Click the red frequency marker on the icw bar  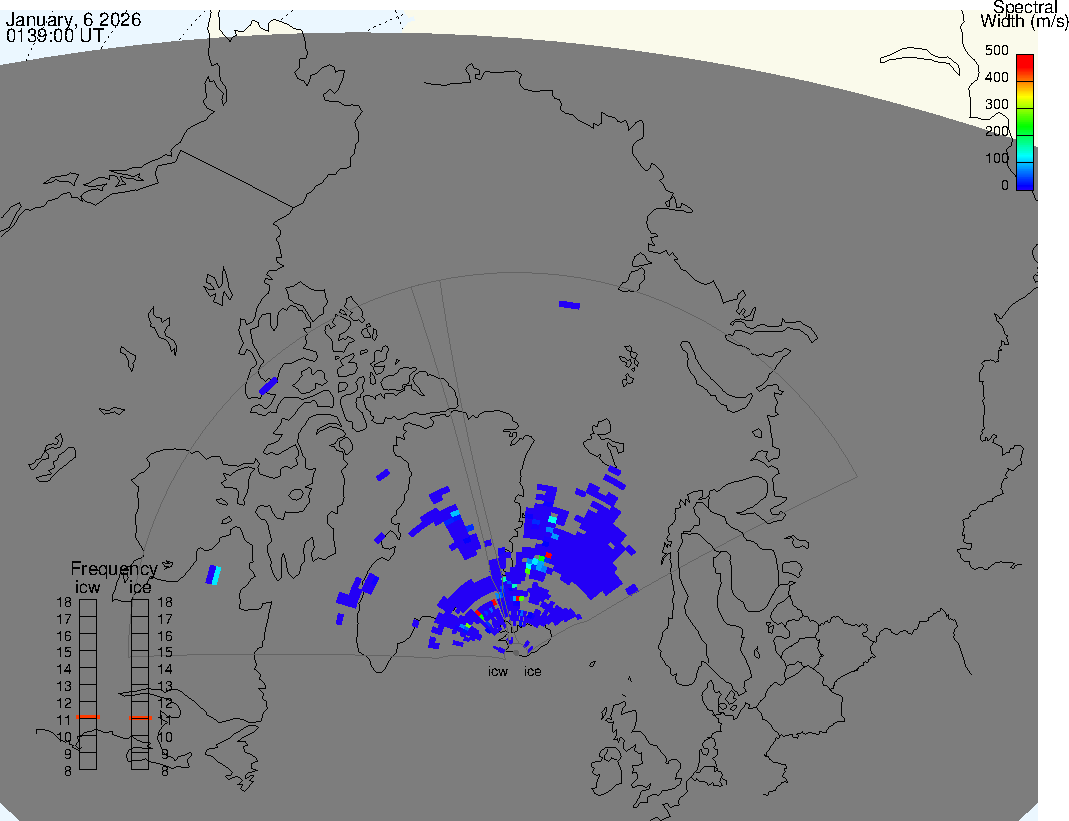pos(88,717)
